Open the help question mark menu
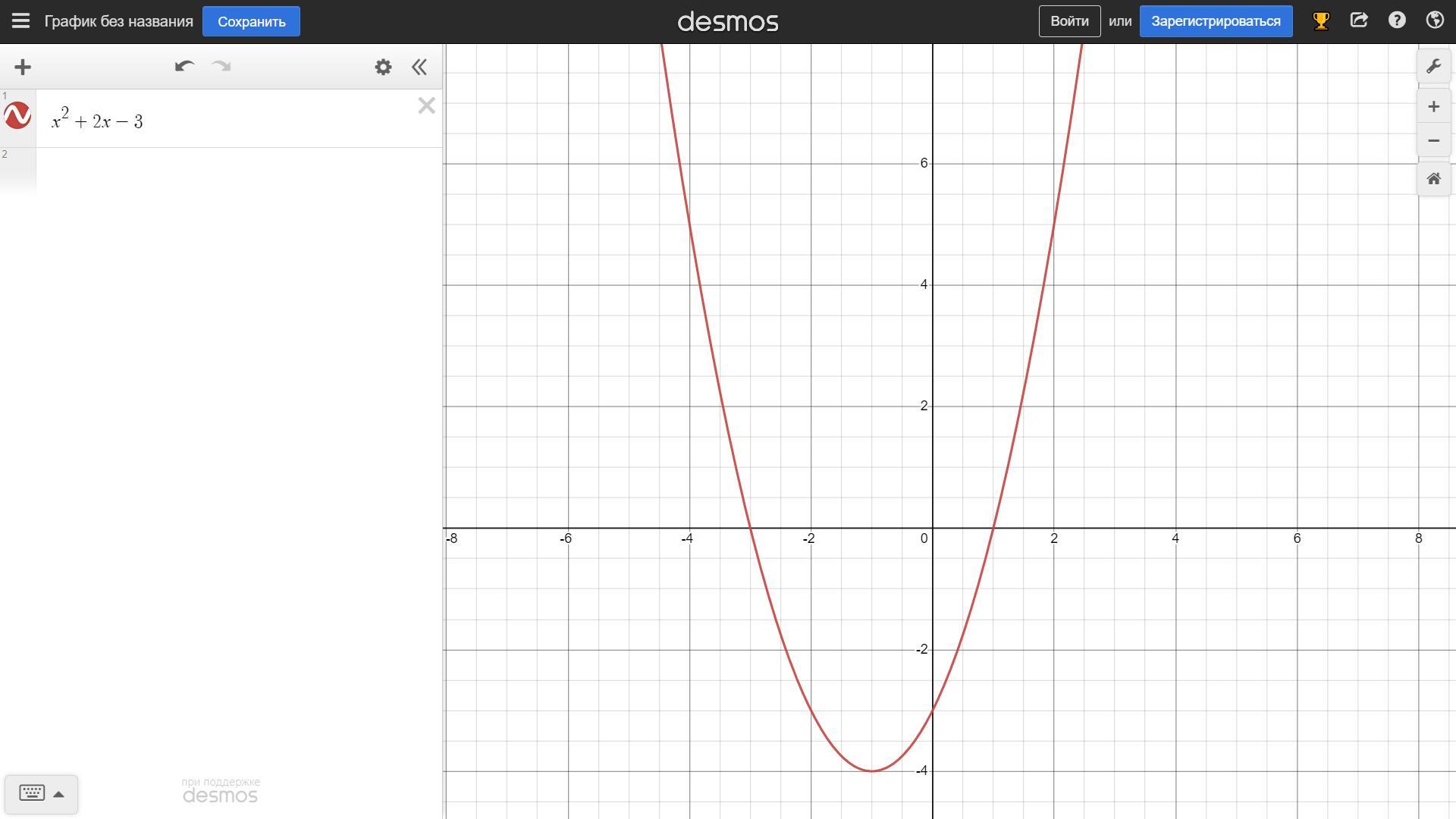 coord(1397,20)
